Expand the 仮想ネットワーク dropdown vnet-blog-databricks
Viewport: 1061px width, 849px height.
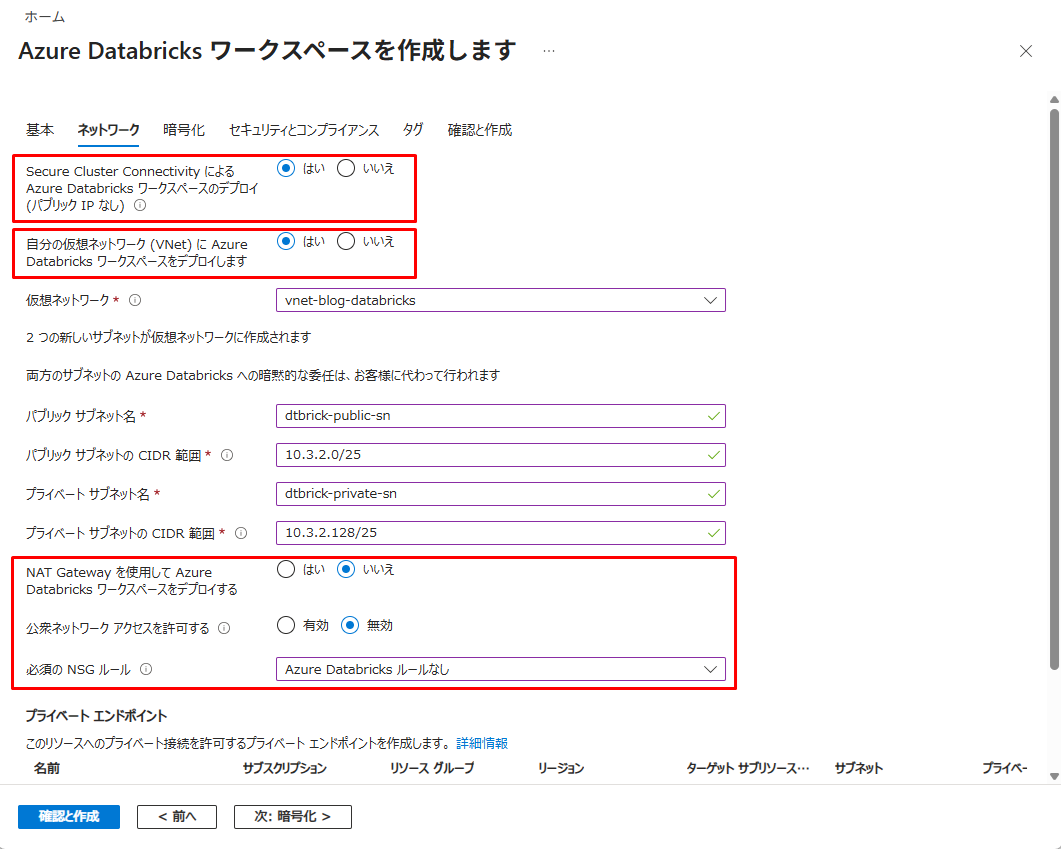500,300
